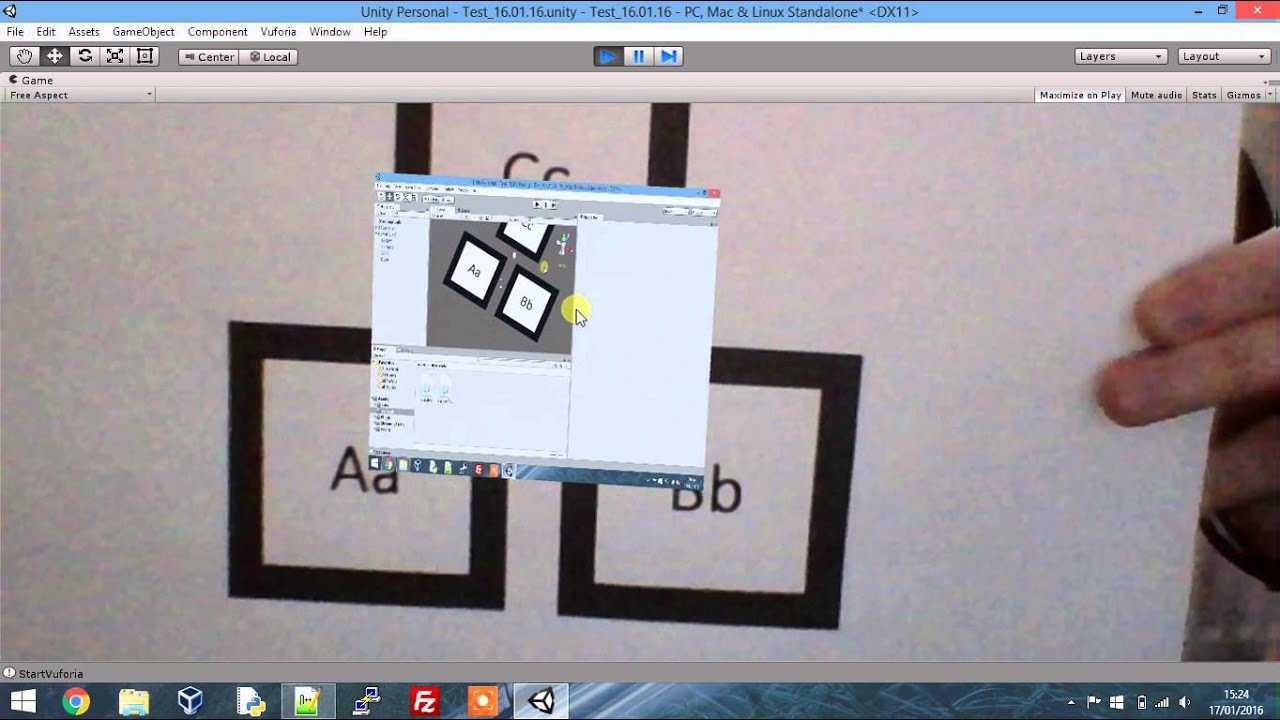Open the PuTTY icon in taskbar
1280x720 pixels.
366,702
